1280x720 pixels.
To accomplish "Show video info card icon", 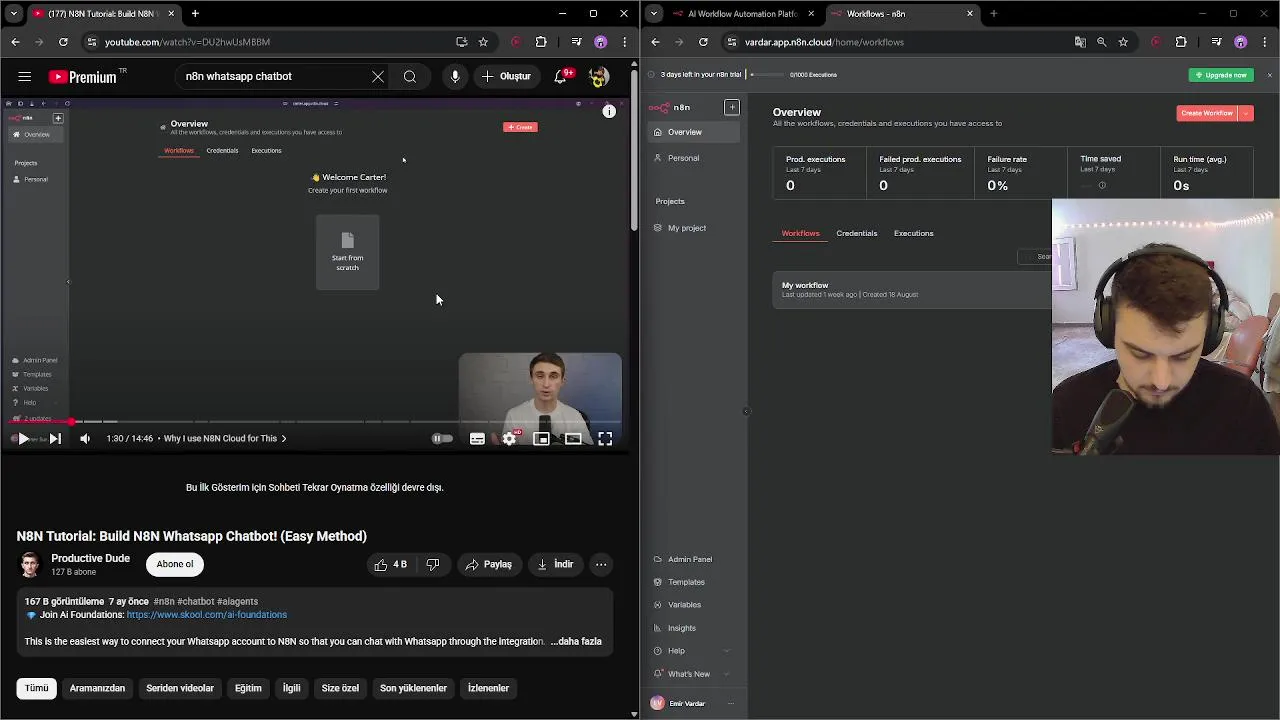I will (609, 111).
